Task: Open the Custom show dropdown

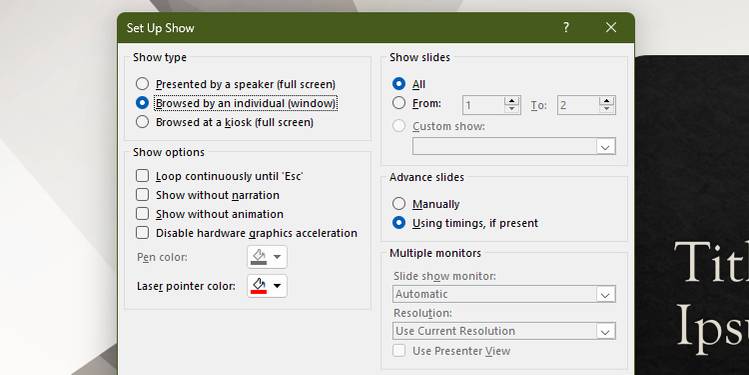Action: 514,146
